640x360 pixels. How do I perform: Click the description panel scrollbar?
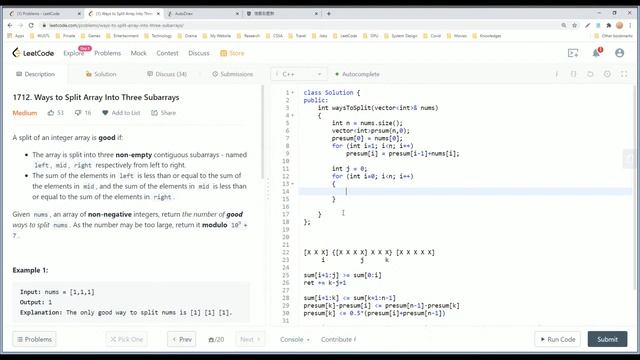coord(263,131)
